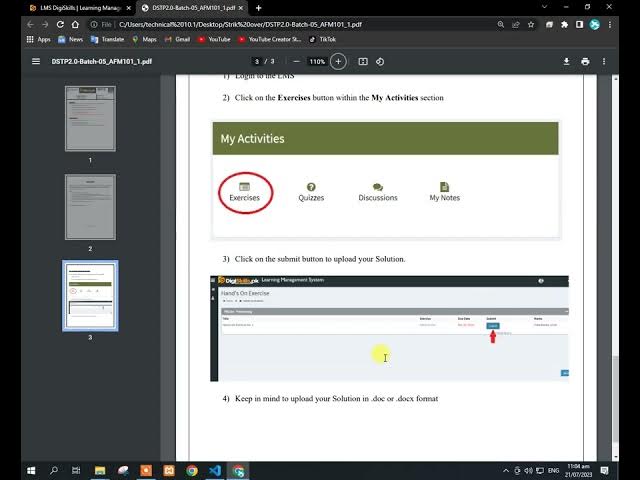This screenshot has width=640, height=480.
Task: Open the PDF viewer more actions menu
Action: click(x=604, y=61)
